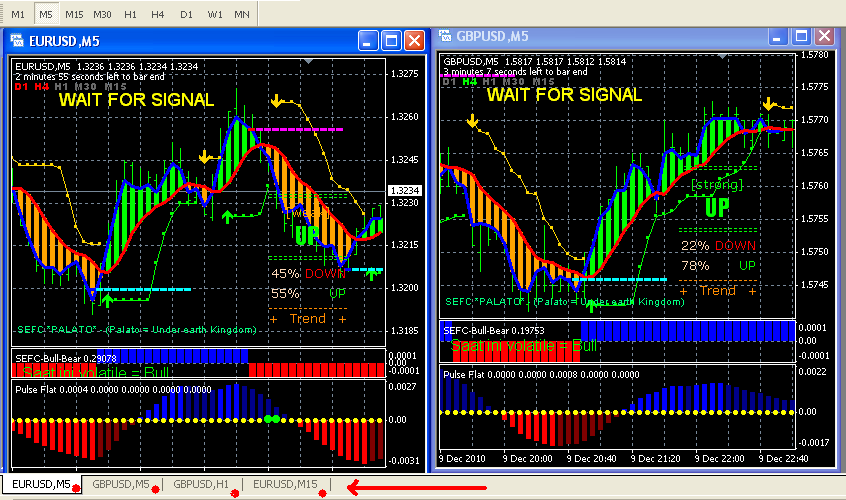This screenshot has height=500, width=846.
Task: Minimize the EURUSD,M5 chart window
Action: (x=368, y=41)
